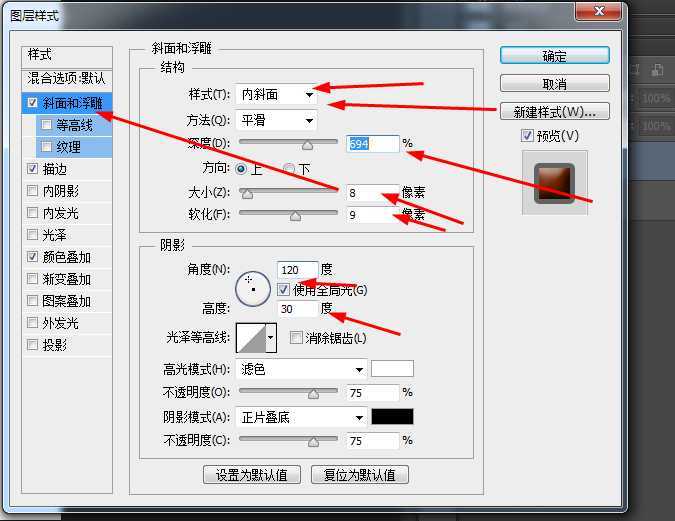This screenshot has width=675, height=521.
Task: Enable 消除锯齿 anti-aliasing checkbox
Action: coord(296,338)
